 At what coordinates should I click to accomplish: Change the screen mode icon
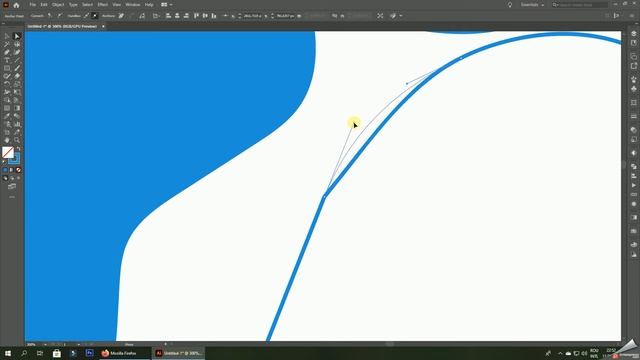point(12,187)
